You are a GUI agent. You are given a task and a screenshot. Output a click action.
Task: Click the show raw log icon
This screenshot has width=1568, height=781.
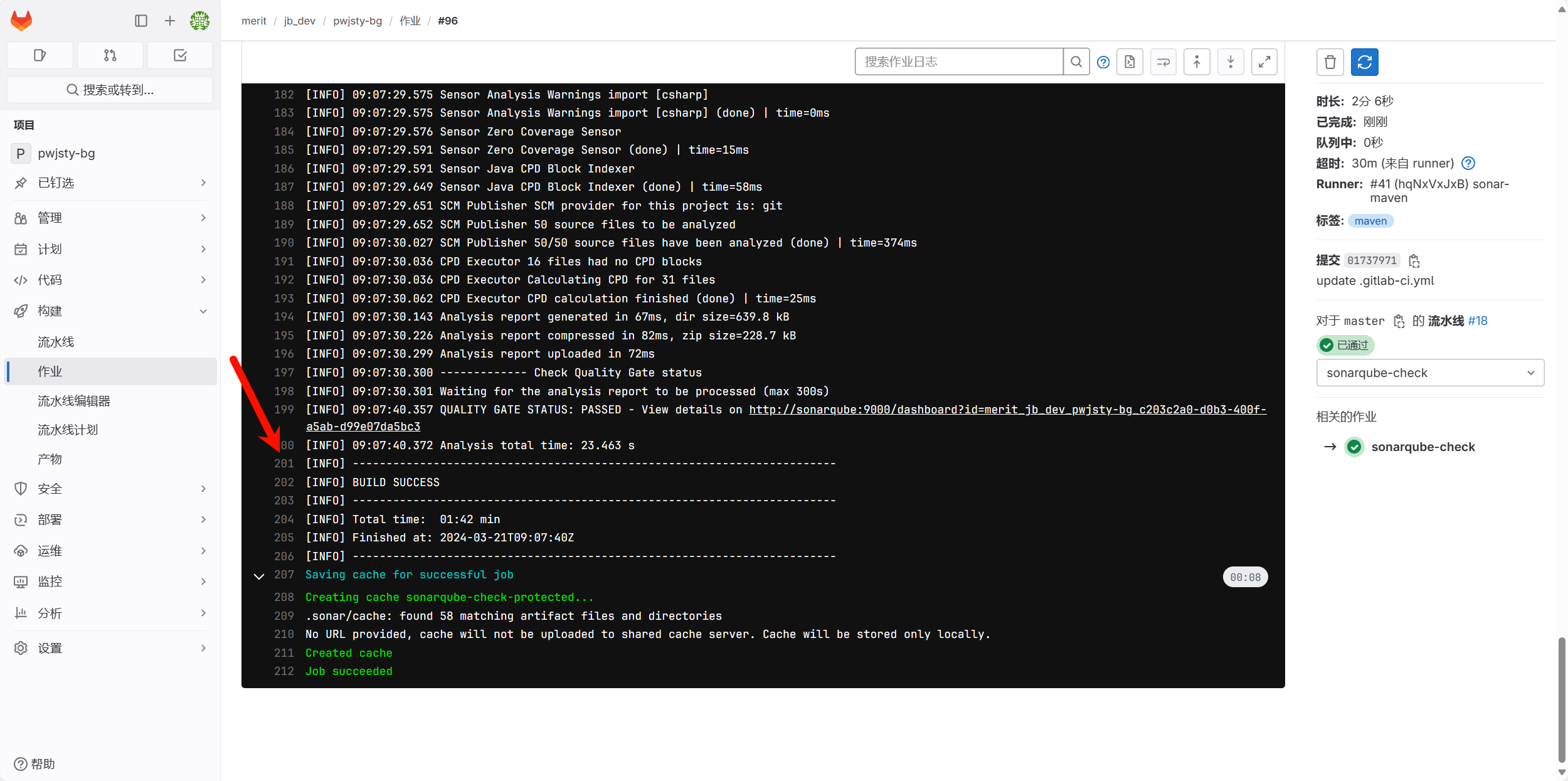tap(1130, 61)
